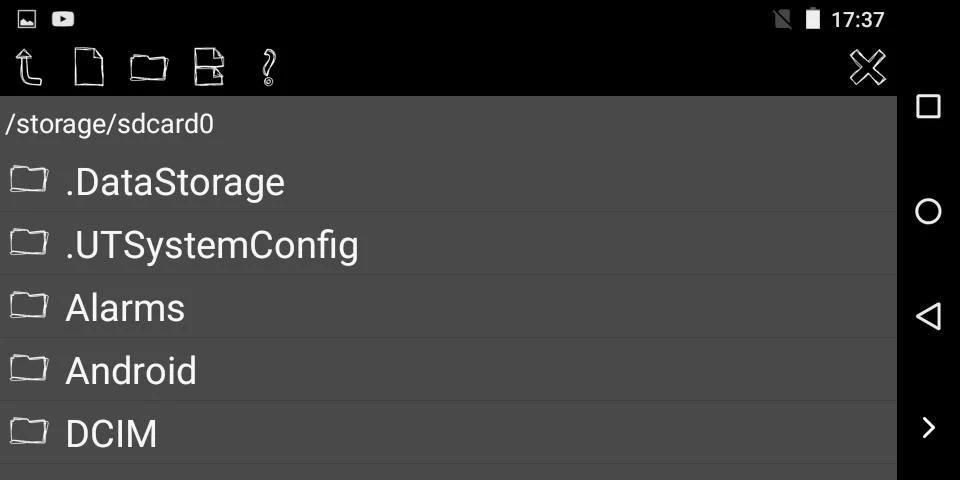960x480 pixels.
Task: Tap the YouTube notification icon
Action: 62,18
